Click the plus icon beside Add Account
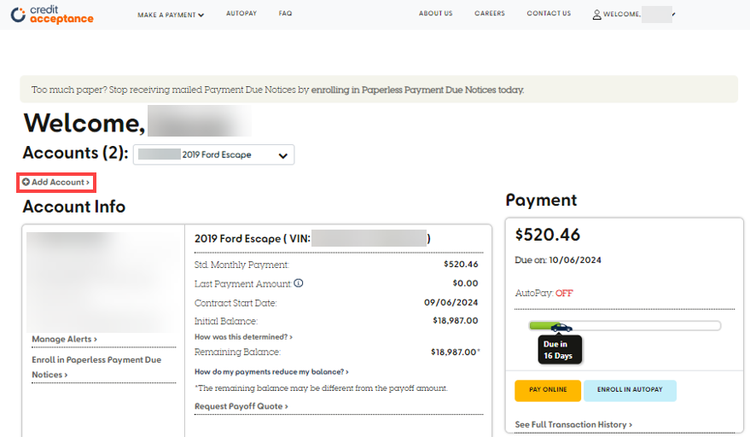This screenshot has width=750, height=437. 26,182
